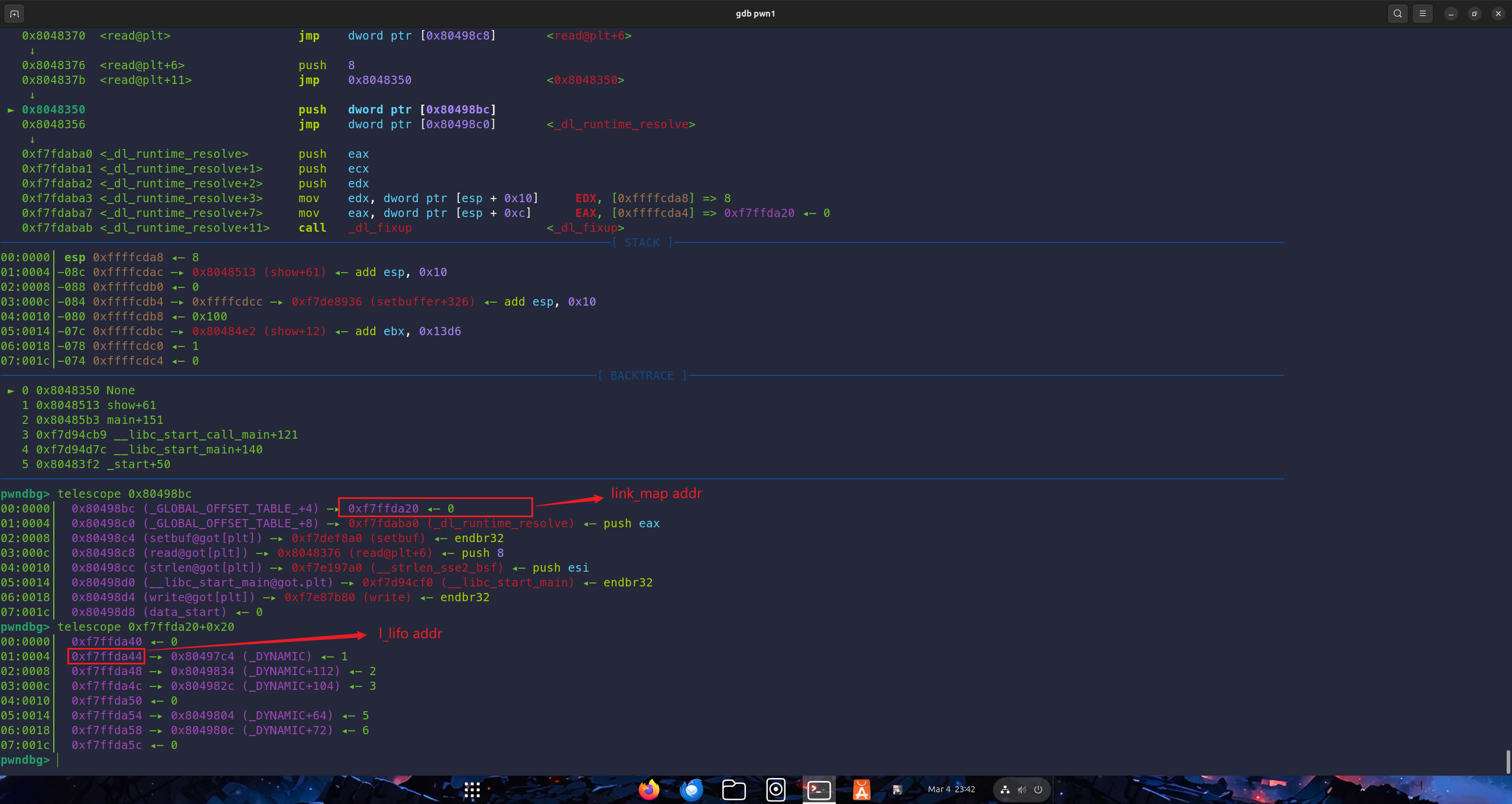This screenshot has width=1512, height=804.
Task: Open new terminal tab button in titlebar
Action: (14, 14)
